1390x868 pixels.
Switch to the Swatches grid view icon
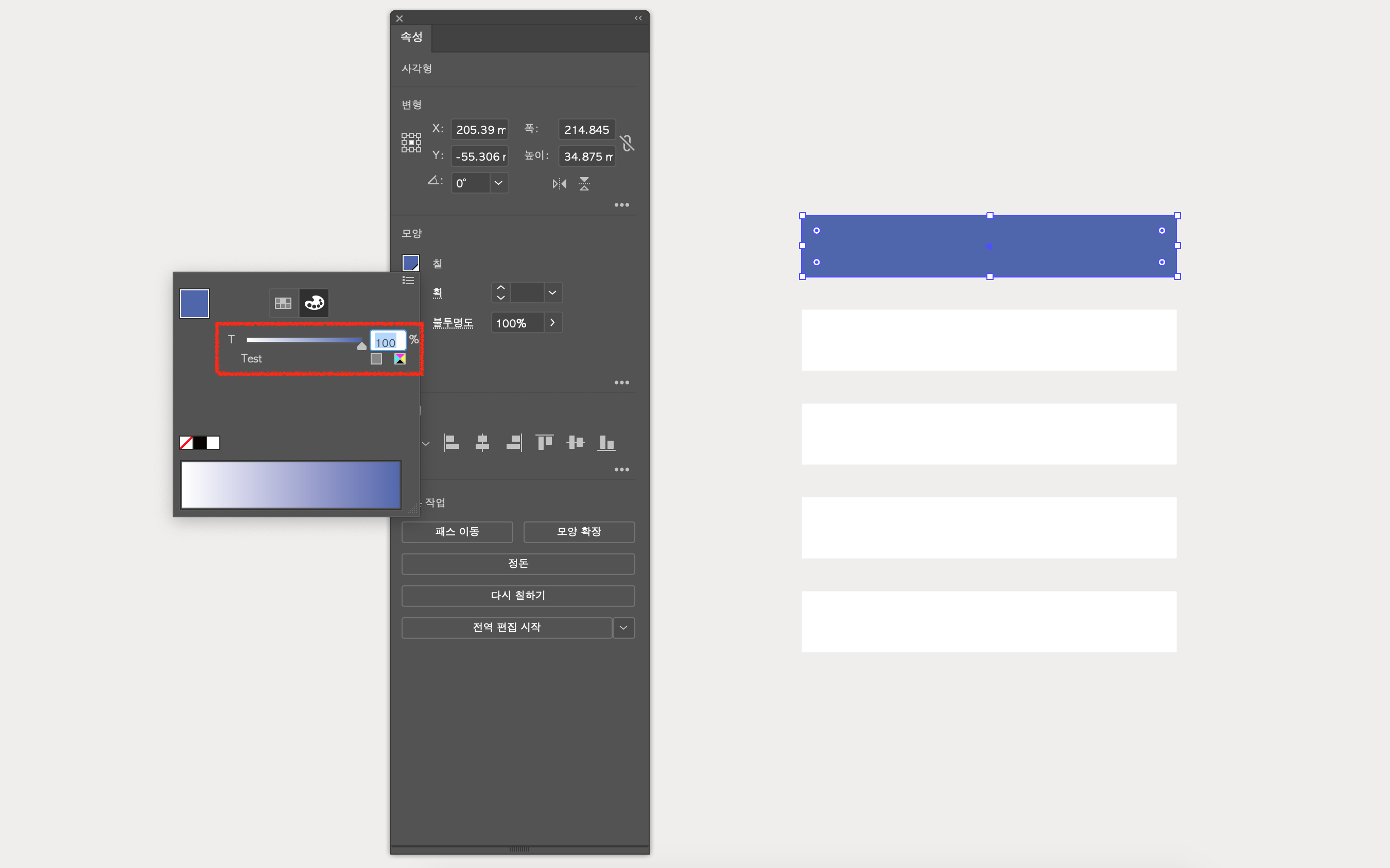click(x=283, y=303)
